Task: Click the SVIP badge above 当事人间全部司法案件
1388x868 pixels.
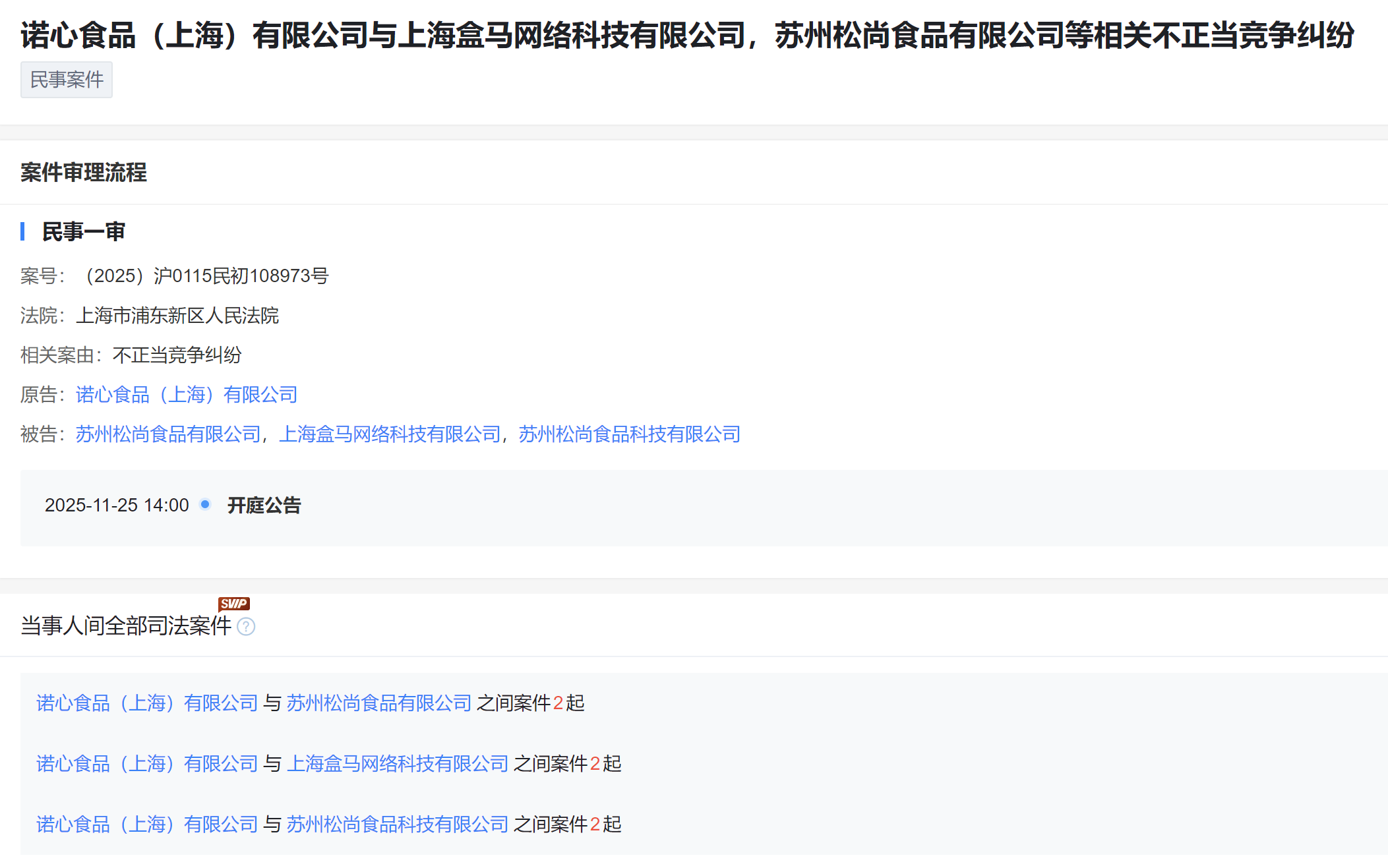Action: [x=234, y=604]
